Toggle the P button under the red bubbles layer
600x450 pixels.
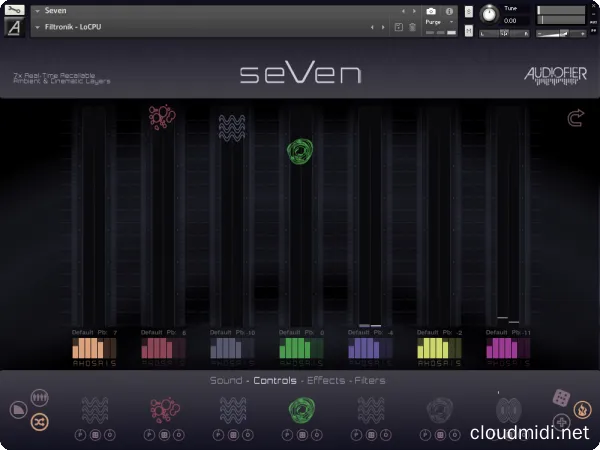(149, 435)
